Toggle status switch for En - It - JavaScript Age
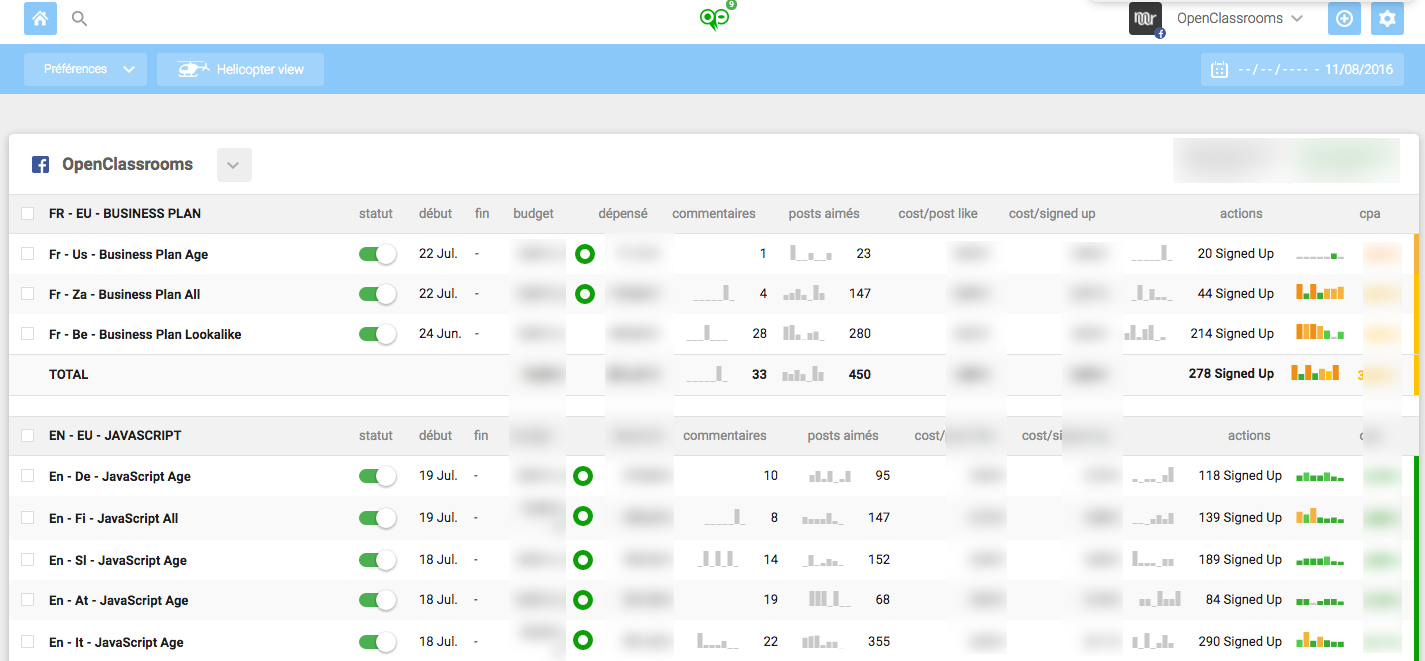This screenshot has height=661, width=1425. click(x=378, y=642)
